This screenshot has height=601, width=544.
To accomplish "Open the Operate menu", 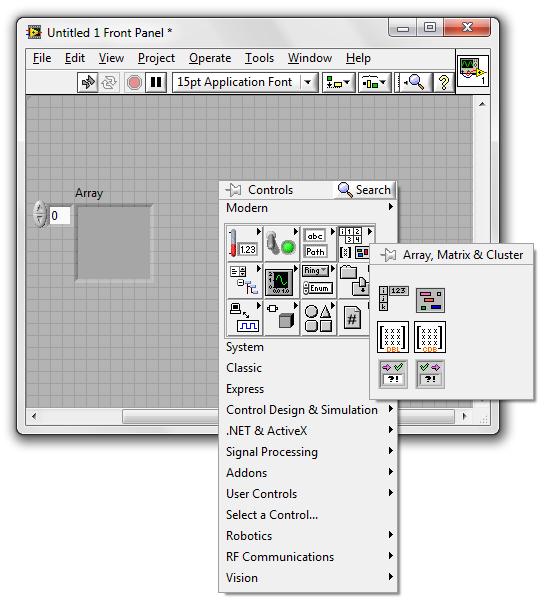I will pyautogui.click(x=210, y=58).
